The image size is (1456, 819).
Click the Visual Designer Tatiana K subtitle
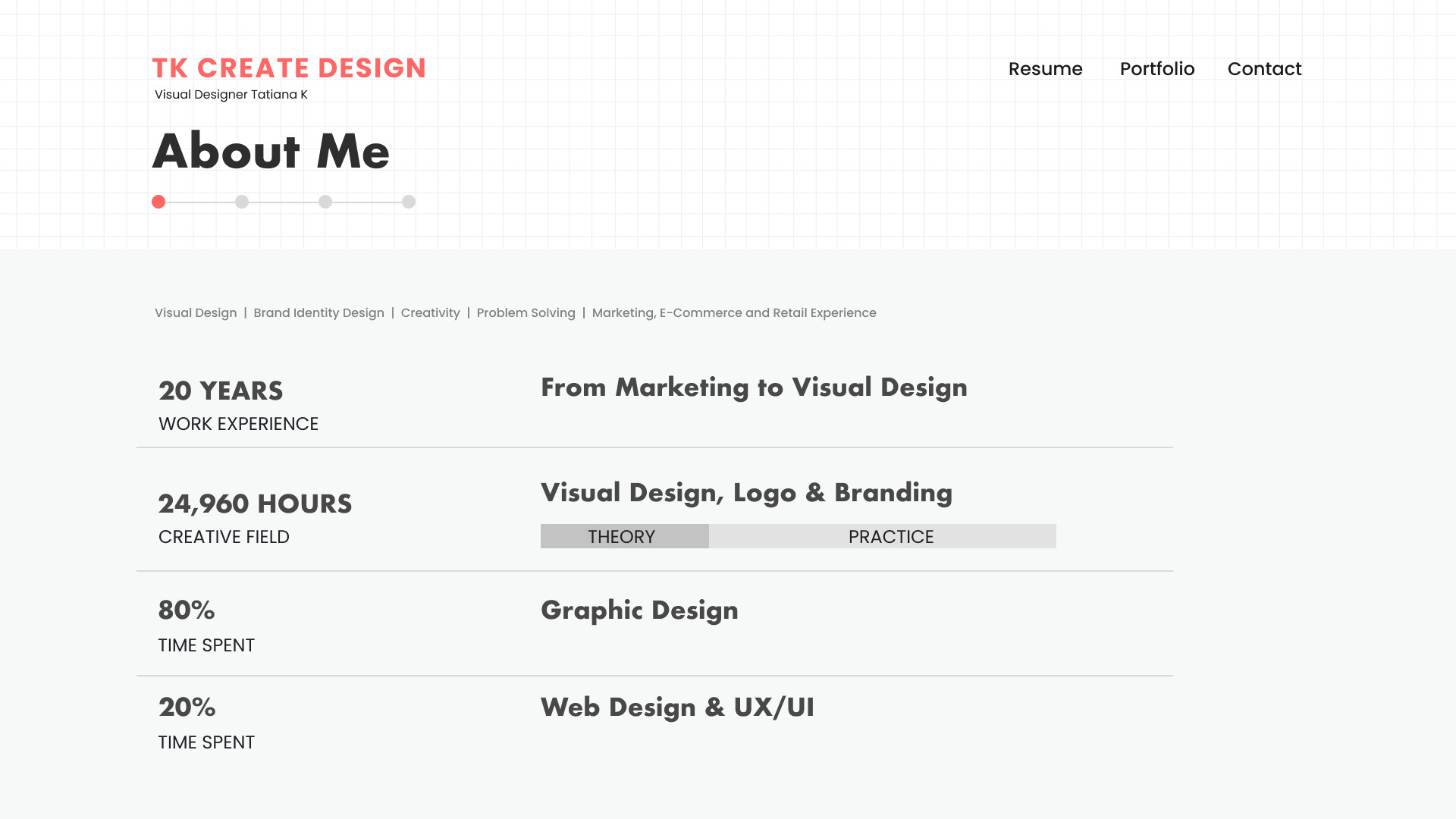tap(231, 95)
